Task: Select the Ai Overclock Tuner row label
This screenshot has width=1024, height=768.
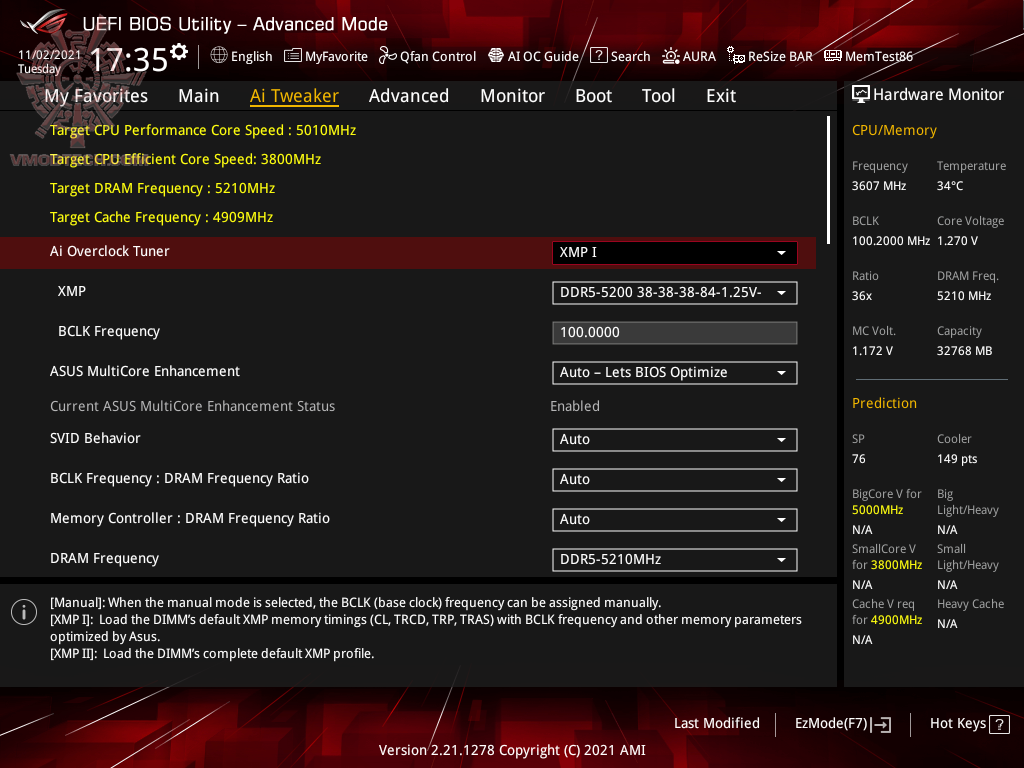Action: click(110, 251)
